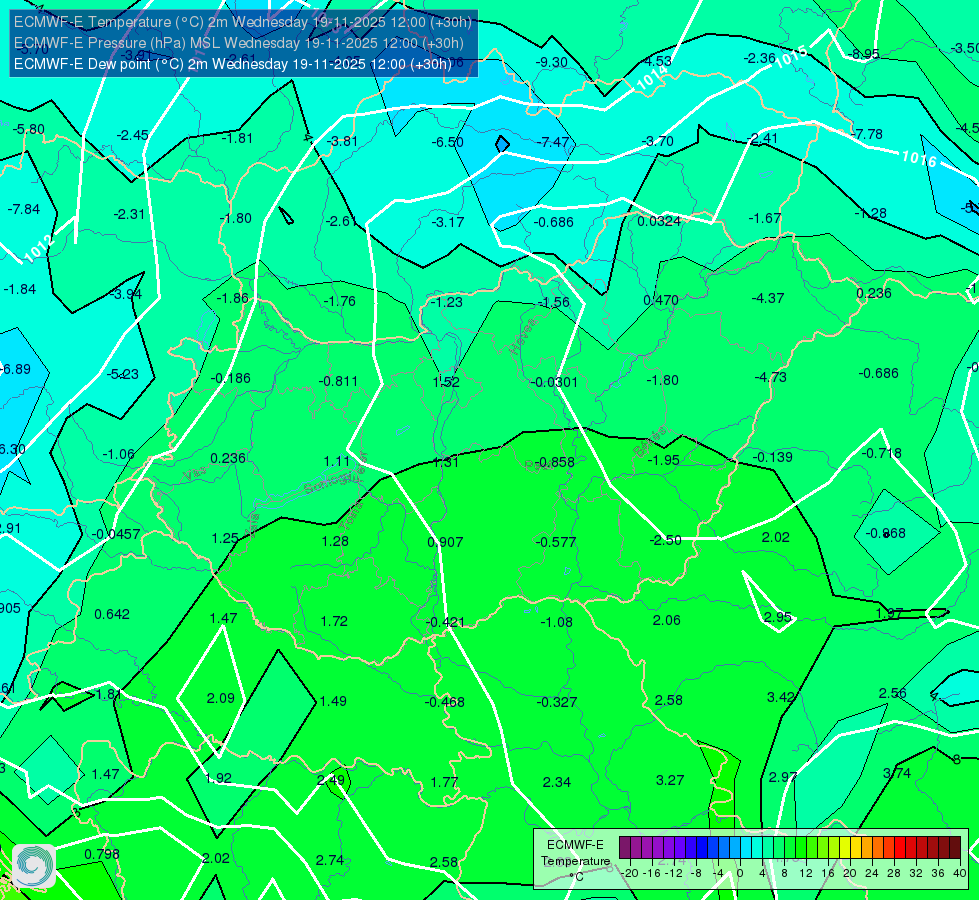
Task: Click the 1015 isobar label
Action: point(791,56)
